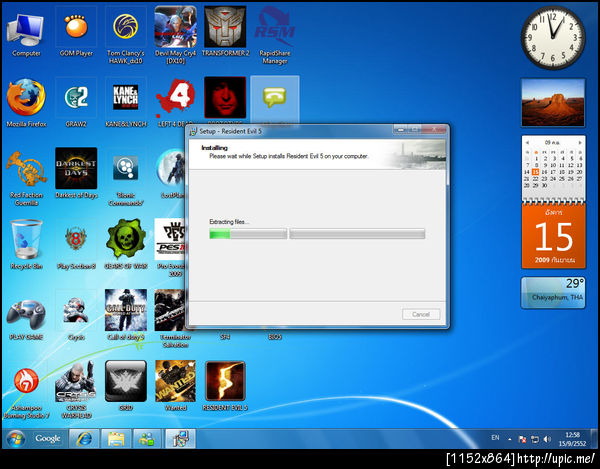Screen dimensions: 600x469
Task: Click the Extracting files progress bar
Action: 248,234
